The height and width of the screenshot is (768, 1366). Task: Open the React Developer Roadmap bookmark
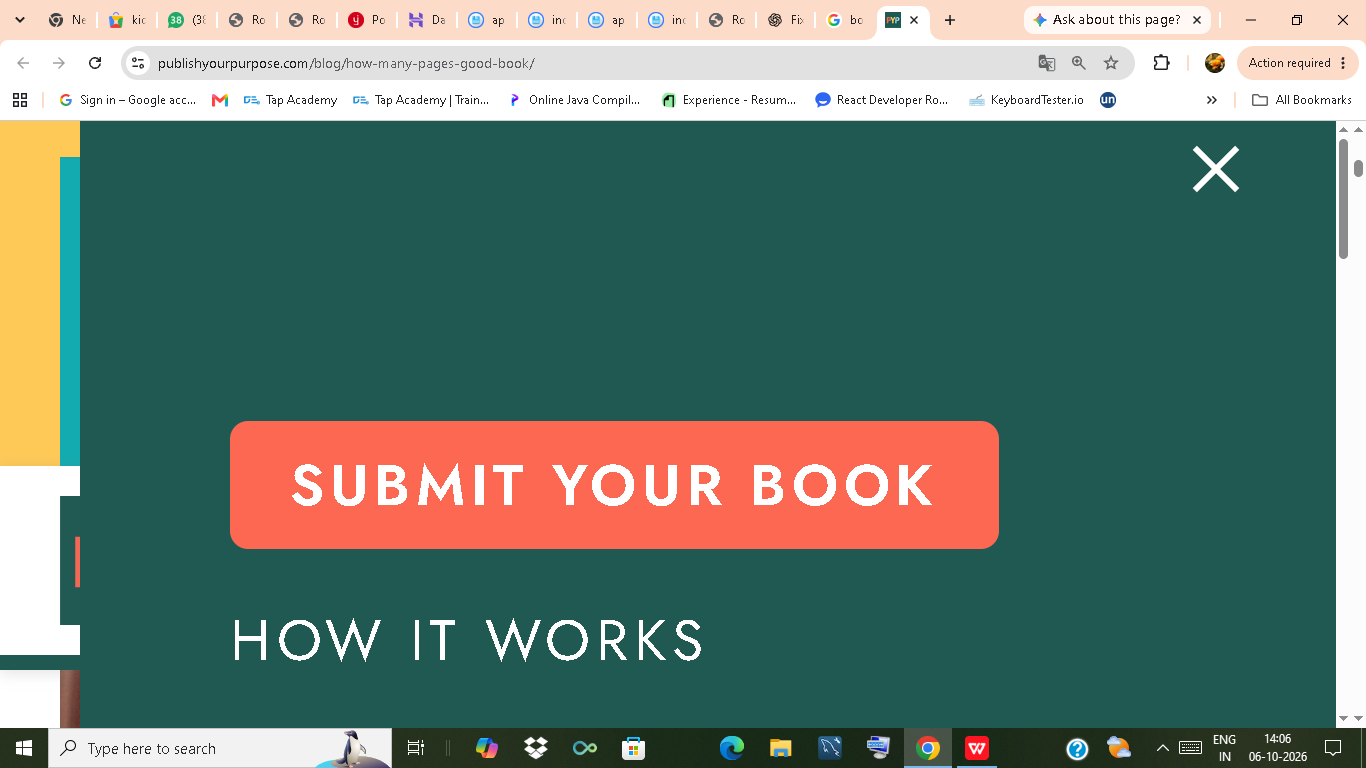[x=882, y=100]
